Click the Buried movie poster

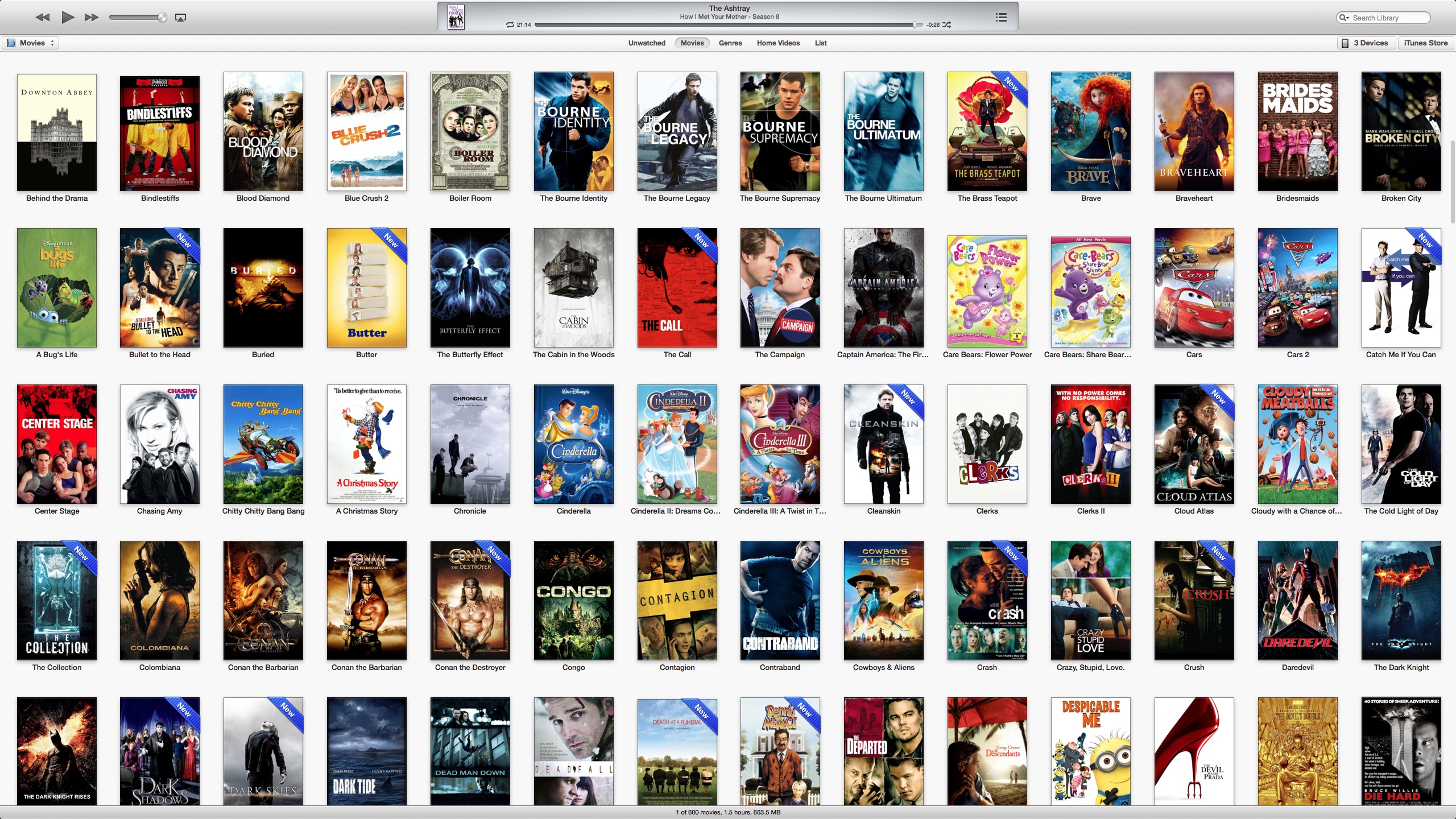tap(263, 288)
